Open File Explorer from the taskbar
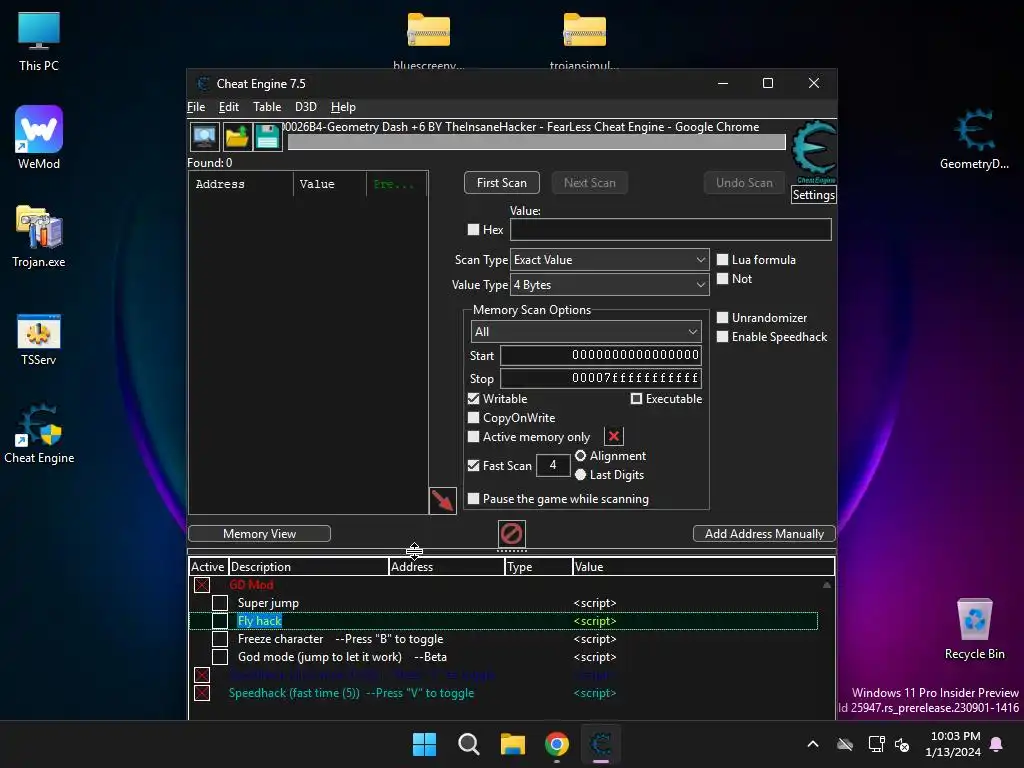Image resolution: width=1024 pixels, height=768 pixels. [x=513, y=744]
